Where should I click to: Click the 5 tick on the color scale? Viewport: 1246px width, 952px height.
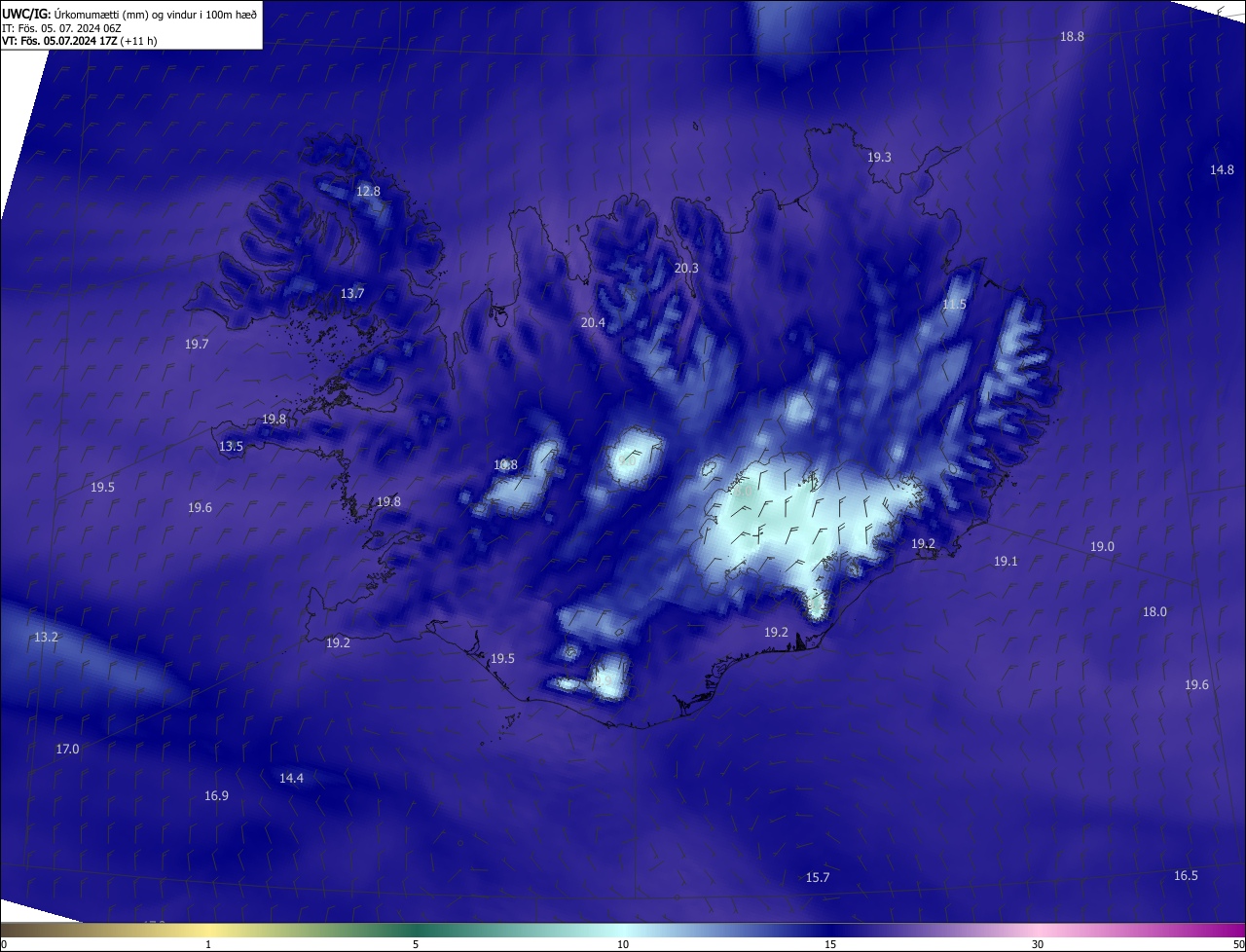[x=416, y=944]
